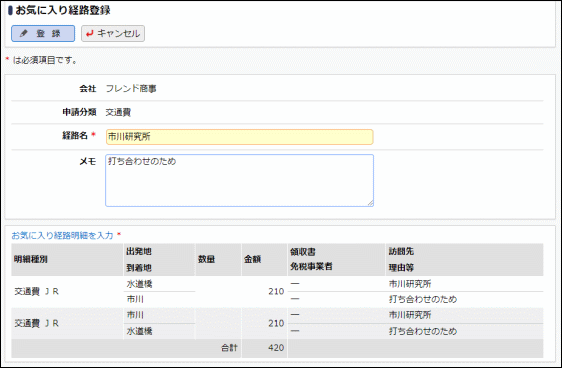Click second row amount 210
562x368 pixels.
coord(276,324)
